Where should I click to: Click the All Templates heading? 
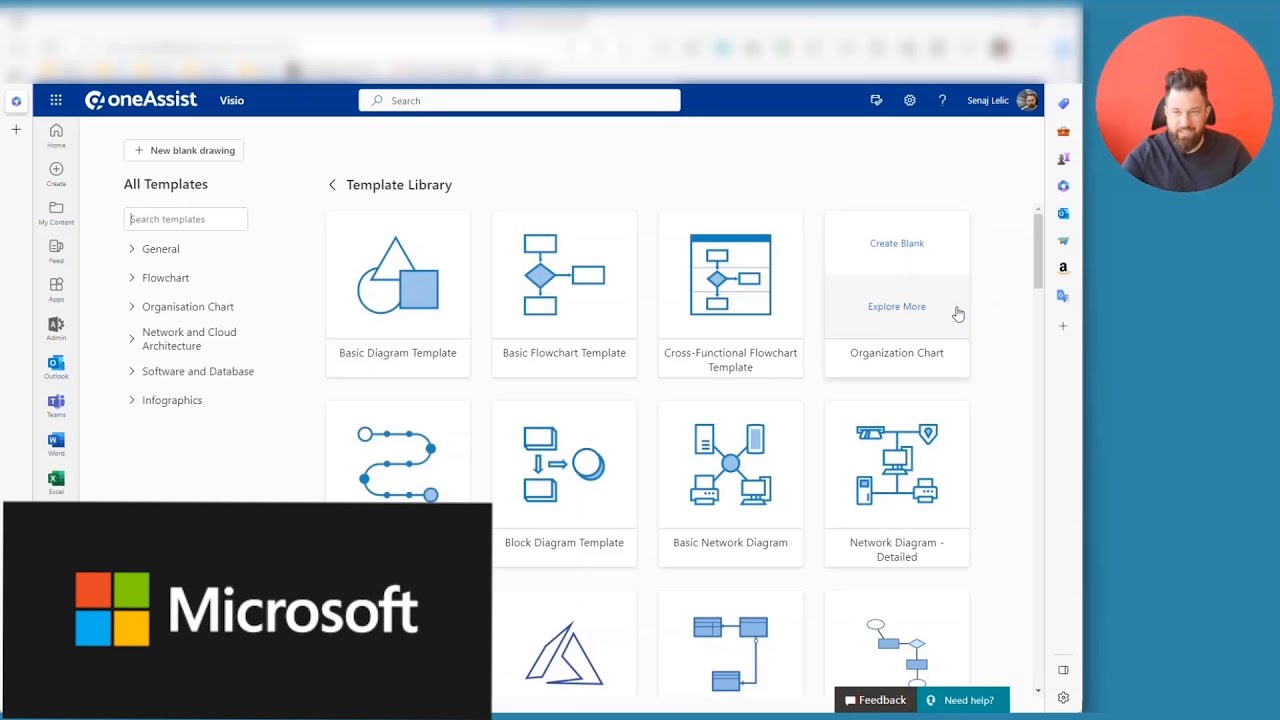coord(166,184)
